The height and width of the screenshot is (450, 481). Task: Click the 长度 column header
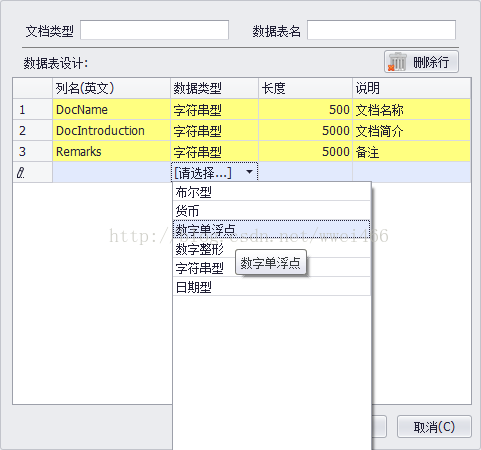point(305,88)
